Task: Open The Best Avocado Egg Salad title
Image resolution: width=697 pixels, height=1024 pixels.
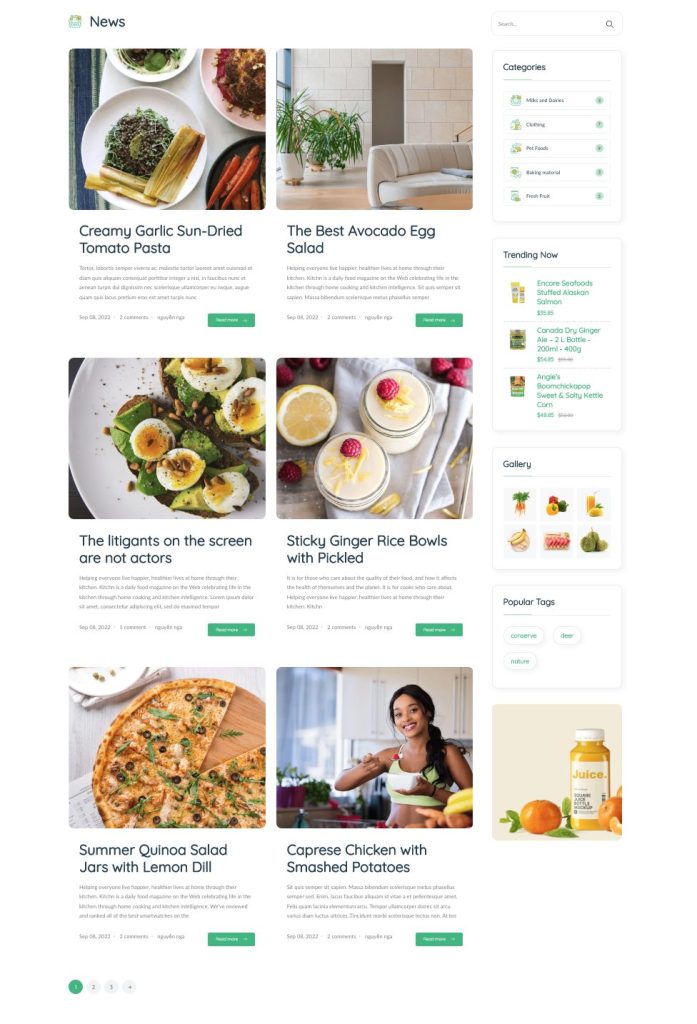Action: pyautogui.click(x=361, y=239)
